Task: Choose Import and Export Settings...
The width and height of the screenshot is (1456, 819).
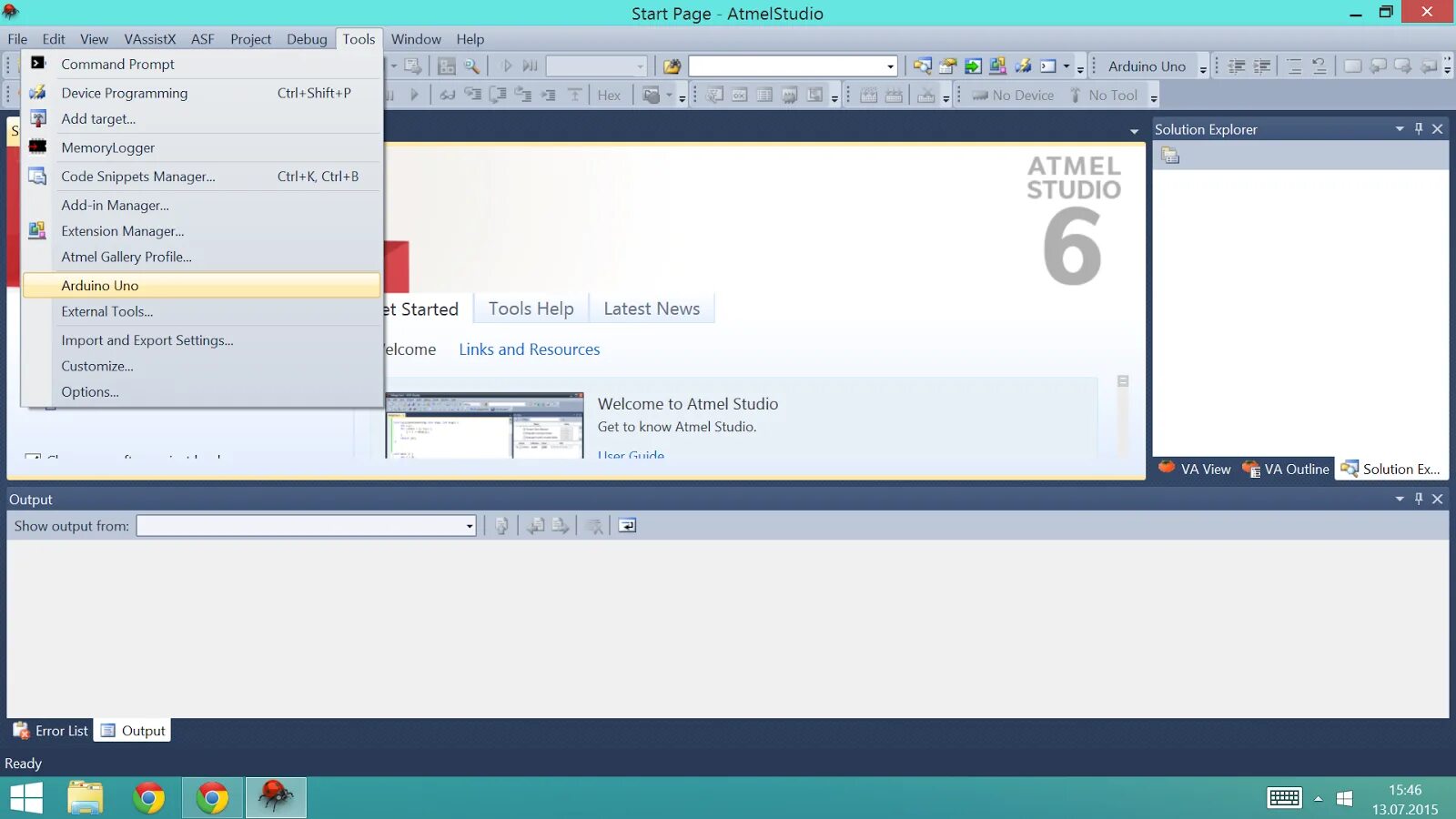Action: click(x=201, y=340)
